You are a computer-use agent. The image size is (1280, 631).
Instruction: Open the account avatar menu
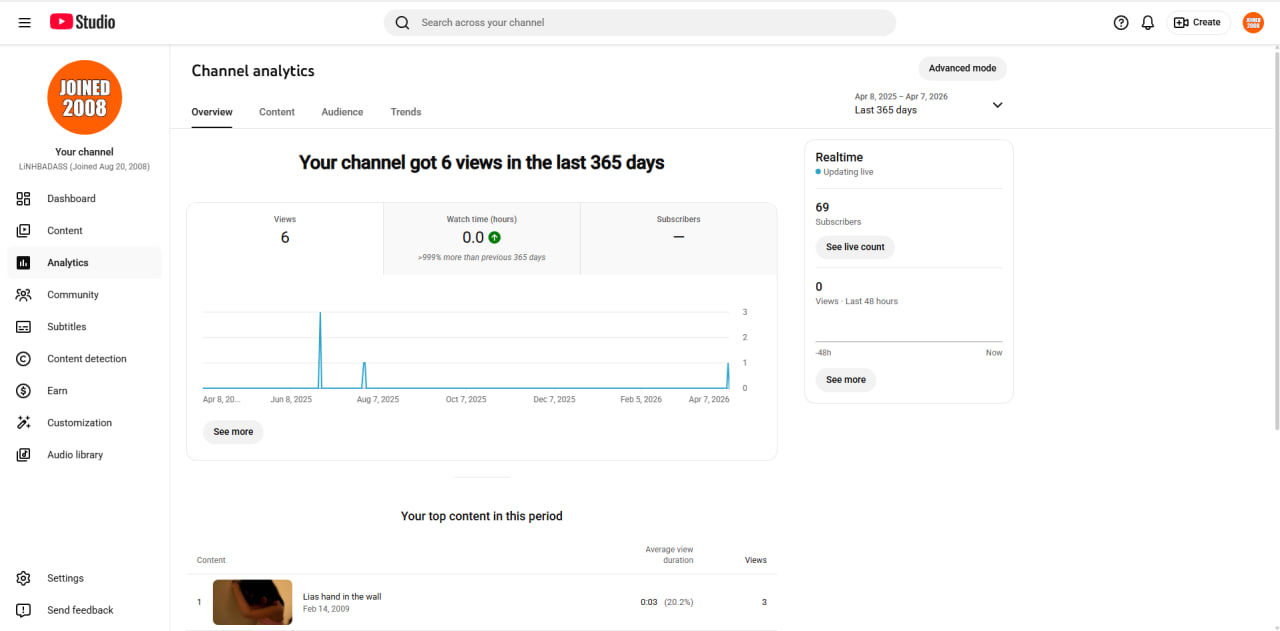pyautogui.click(x=1253, y=22)
